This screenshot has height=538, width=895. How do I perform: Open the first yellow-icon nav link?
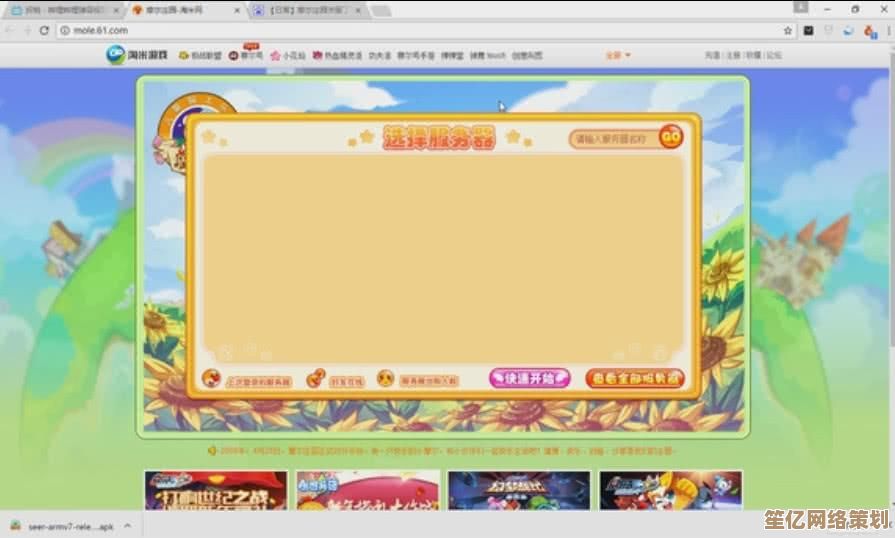200,55
